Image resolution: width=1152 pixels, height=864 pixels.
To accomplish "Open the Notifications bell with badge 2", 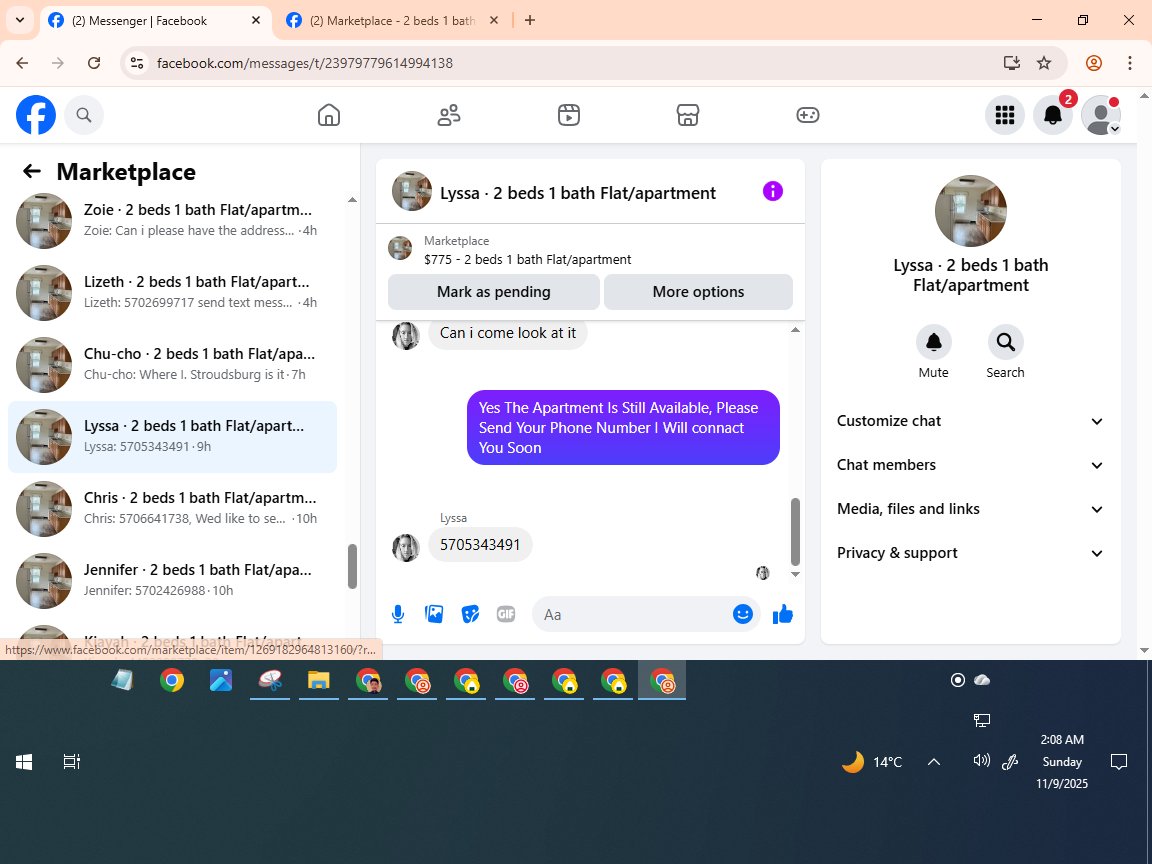I will (x=1053, y=115).
